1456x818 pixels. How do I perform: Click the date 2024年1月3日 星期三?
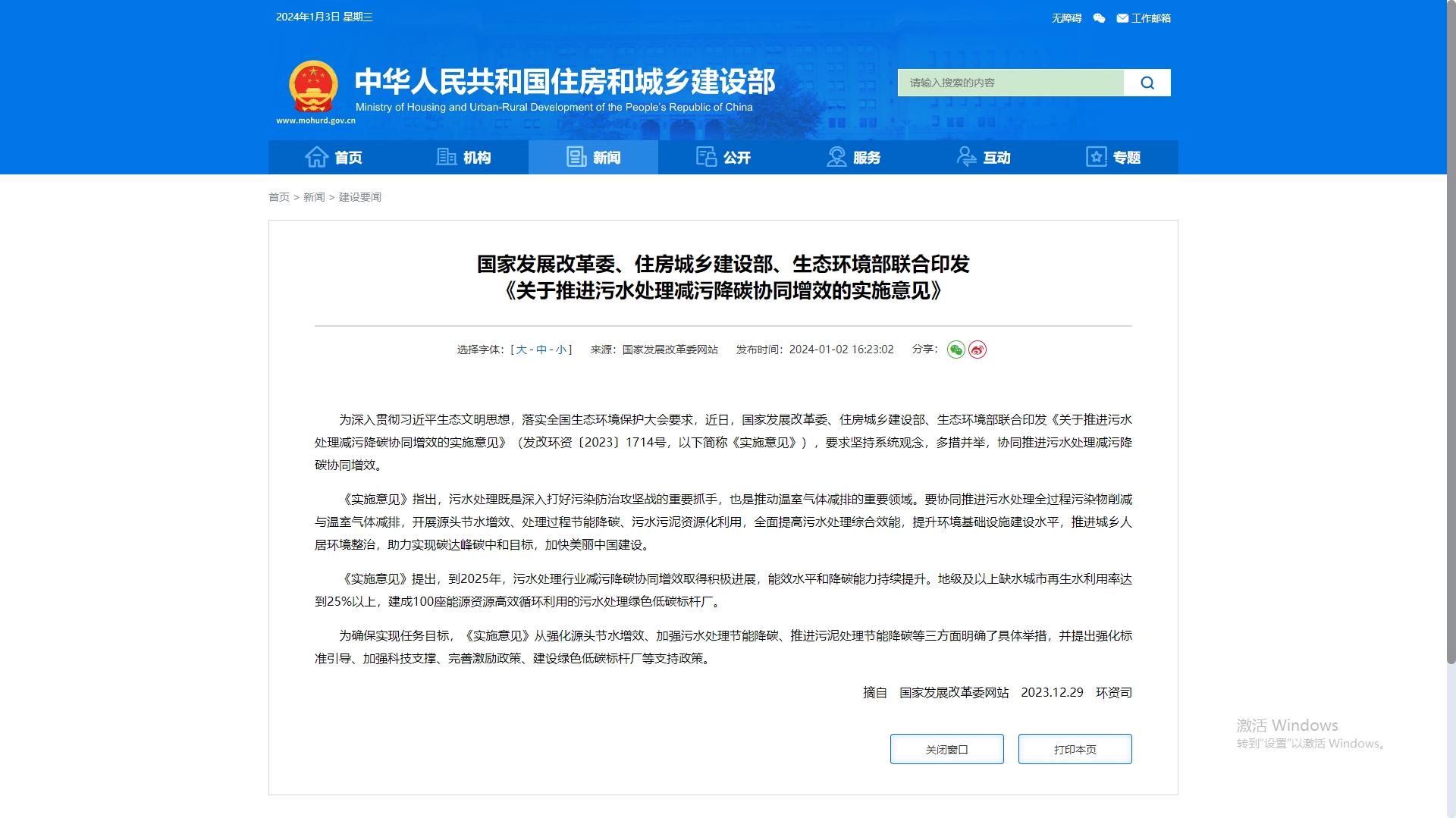[325, 17]
